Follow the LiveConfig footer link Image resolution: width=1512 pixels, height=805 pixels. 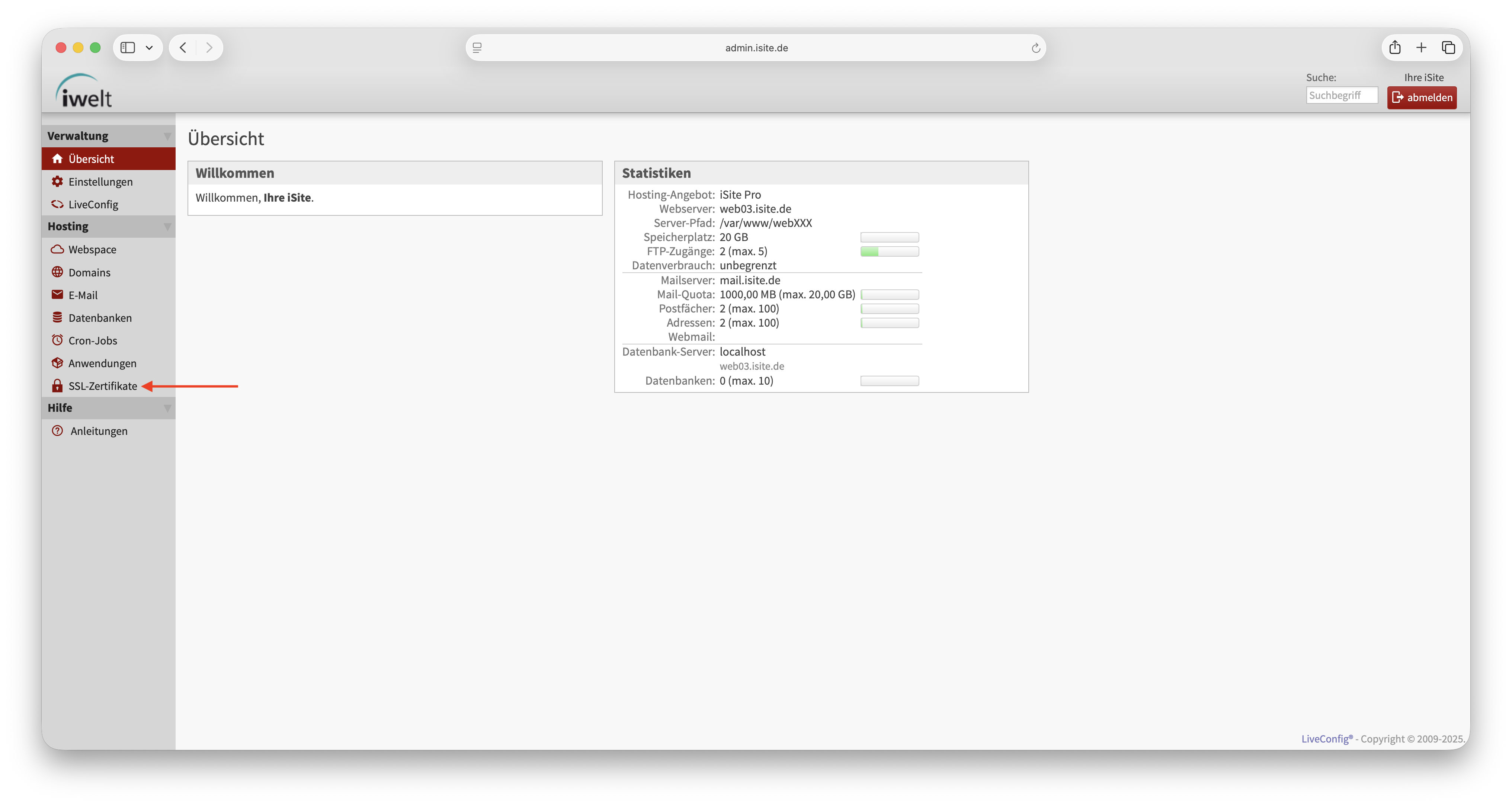click(1326, 739)
